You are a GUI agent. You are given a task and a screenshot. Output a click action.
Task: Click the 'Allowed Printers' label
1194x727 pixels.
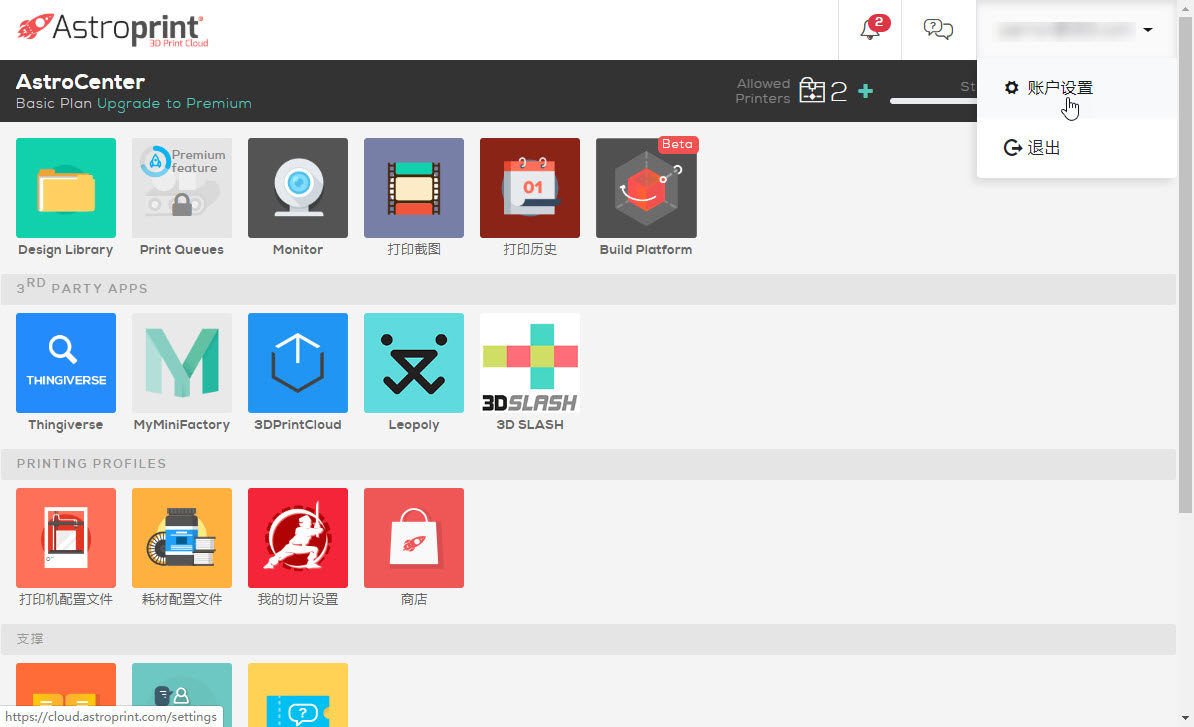(763, 91)
